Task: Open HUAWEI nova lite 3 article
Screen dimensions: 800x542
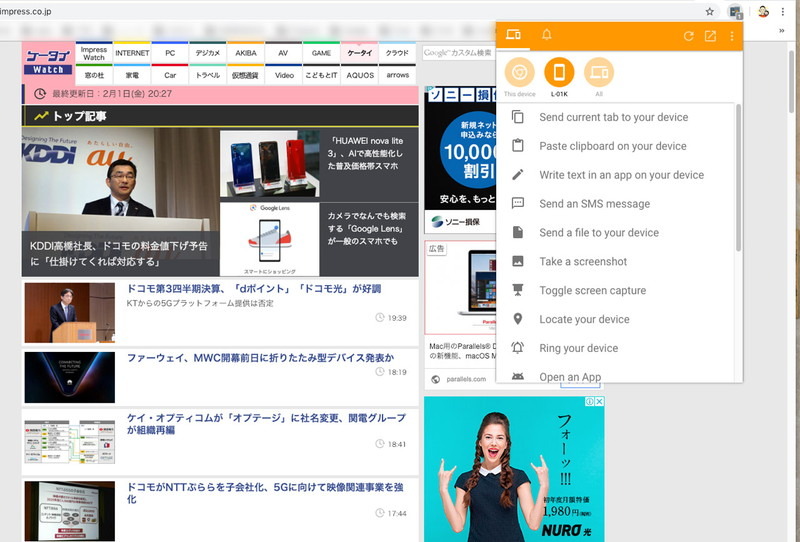Action: tap(365, 153)
